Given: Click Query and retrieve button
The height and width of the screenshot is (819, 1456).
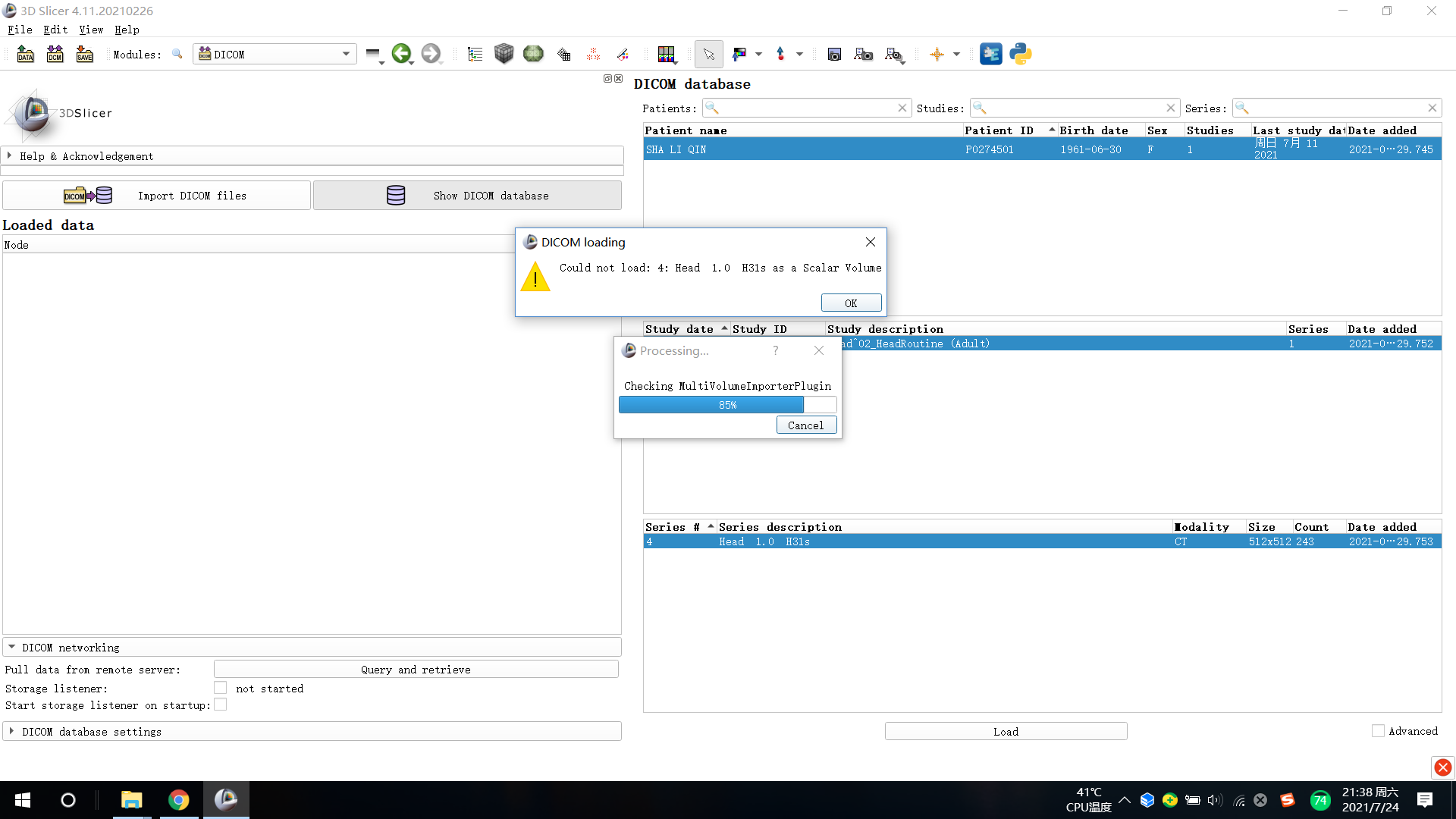Looking at the screenshot, I should coord(416,669).
